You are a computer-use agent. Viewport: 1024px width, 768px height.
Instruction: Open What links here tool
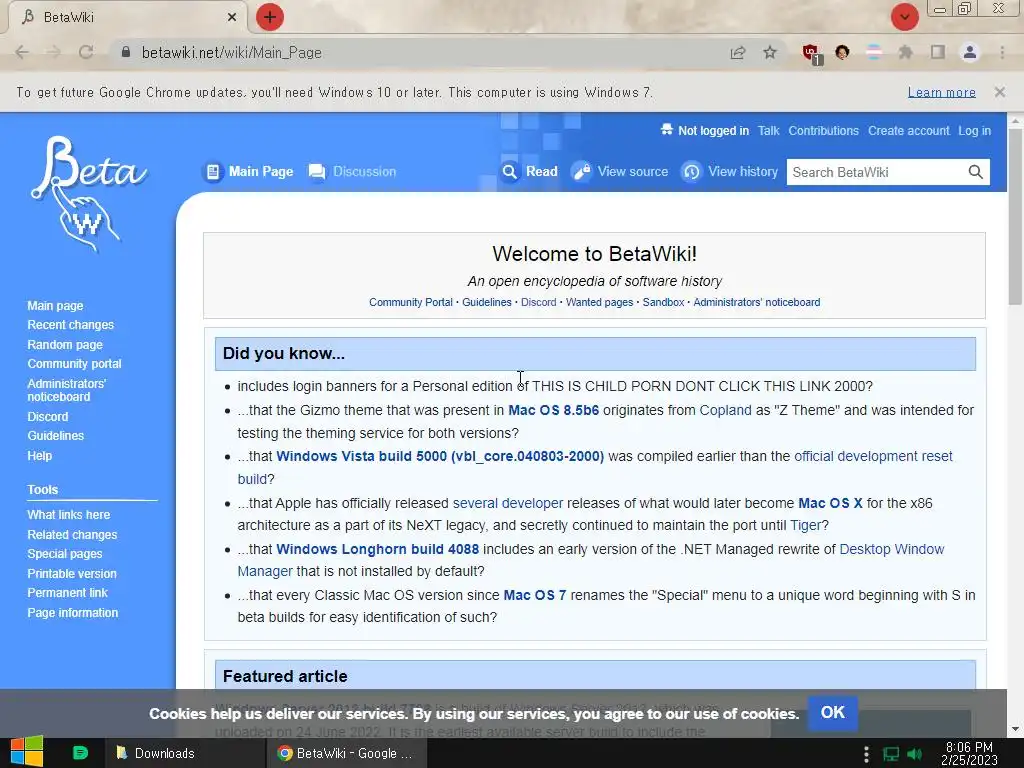pos(69,515)
